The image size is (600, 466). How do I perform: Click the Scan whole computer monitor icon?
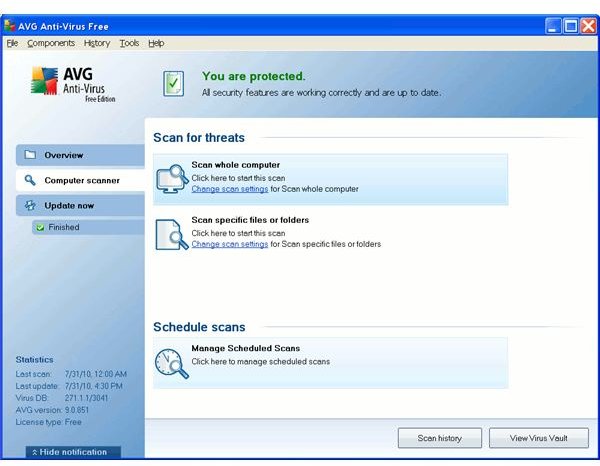(x=172, y=179)
